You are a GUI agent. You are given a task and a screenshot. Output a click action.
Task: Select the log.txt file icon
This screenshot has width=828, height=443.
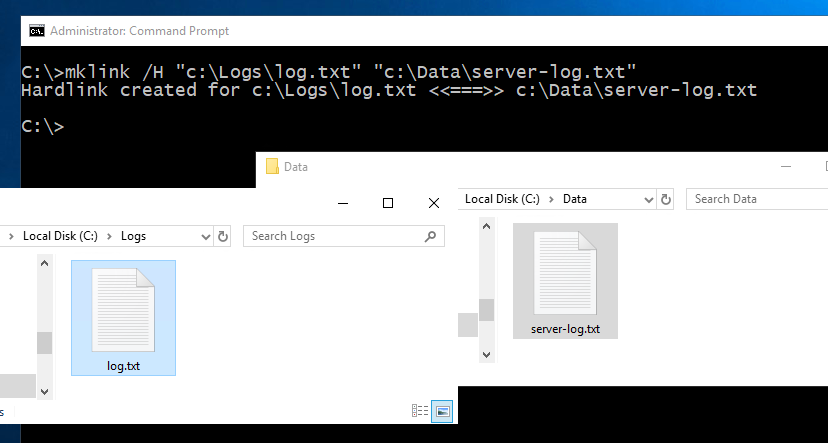coord(123,311)
